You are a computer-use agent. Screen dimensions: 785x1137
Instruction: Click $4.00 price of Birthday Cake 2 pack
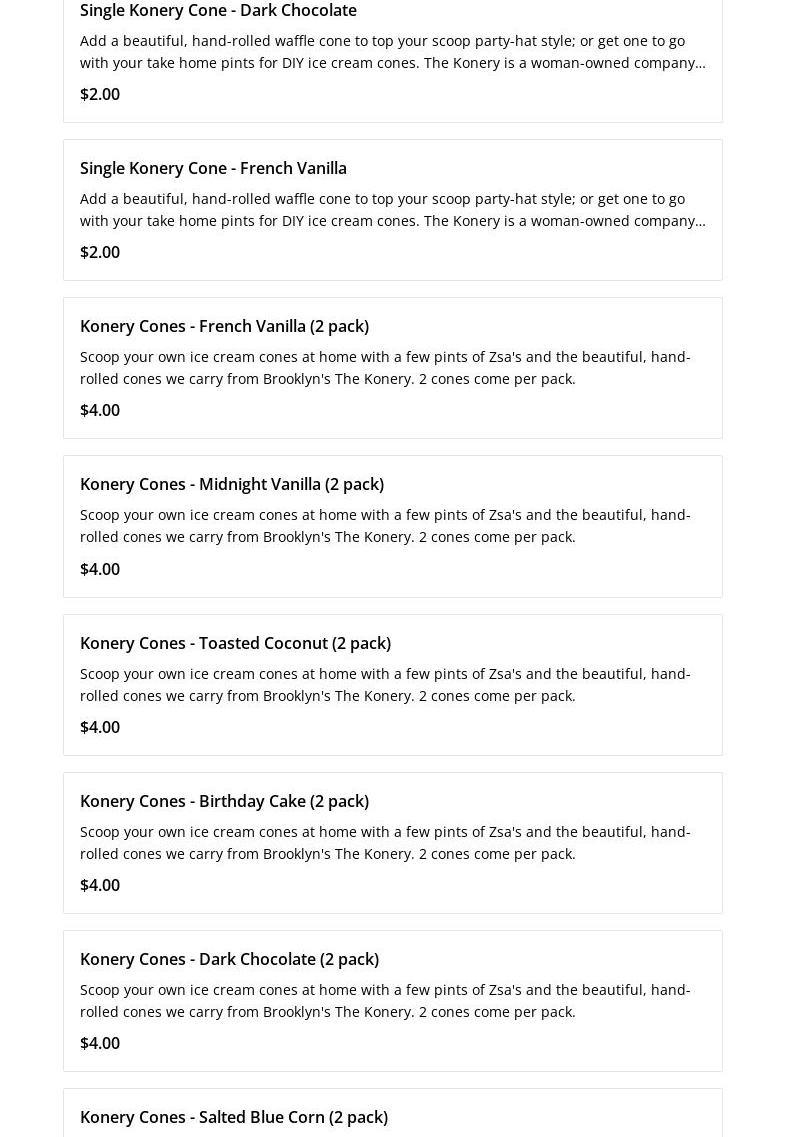coord(100,885)
